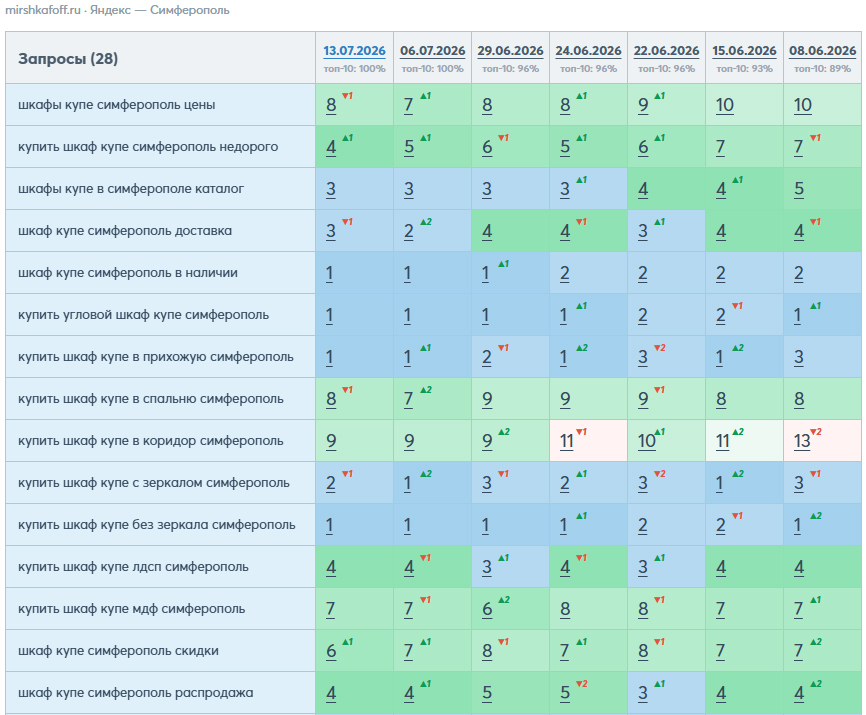Click the 'Запросы (28)' column header
The image size is (866, 715).
coord(68,59)
